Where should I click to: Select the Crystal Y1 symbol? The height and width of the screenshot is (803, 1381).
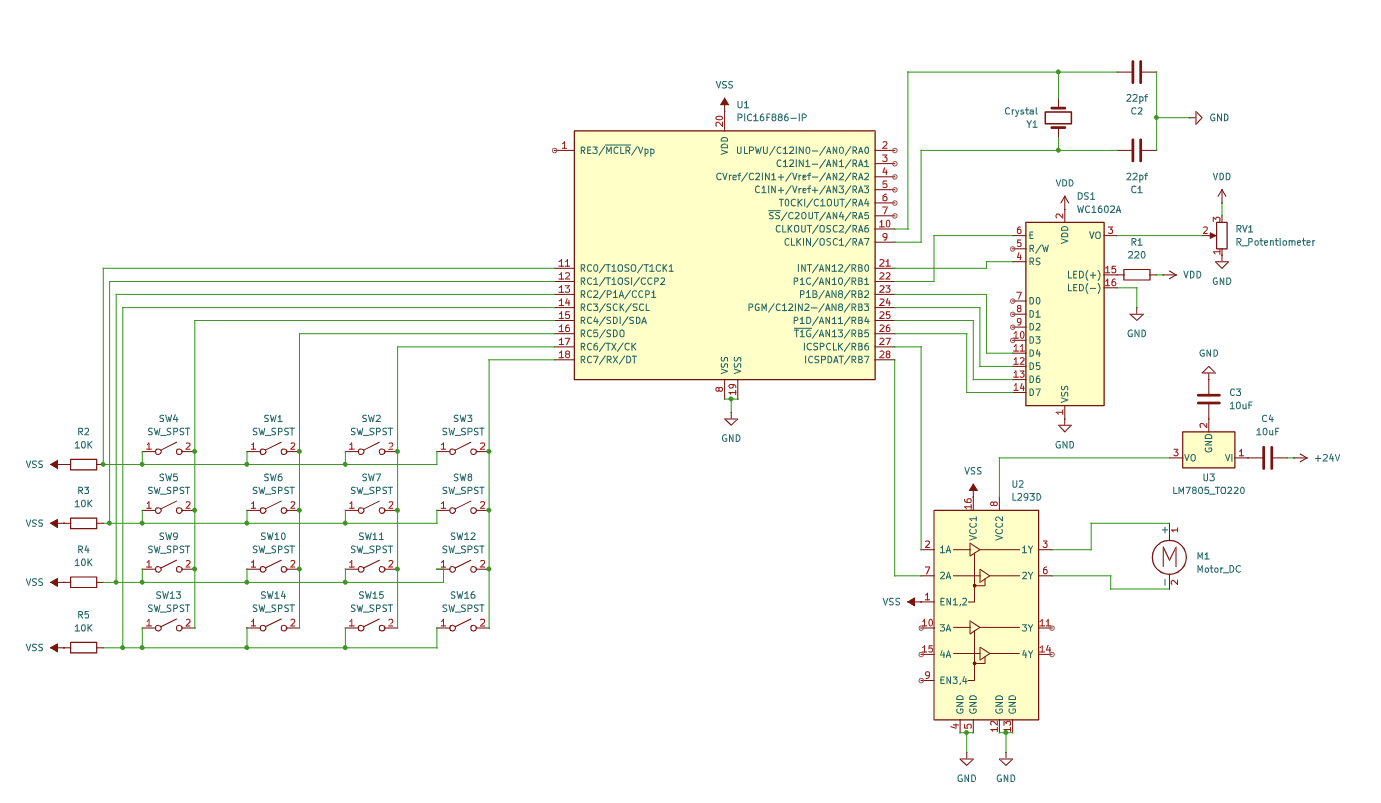[x=1058, y=118]
